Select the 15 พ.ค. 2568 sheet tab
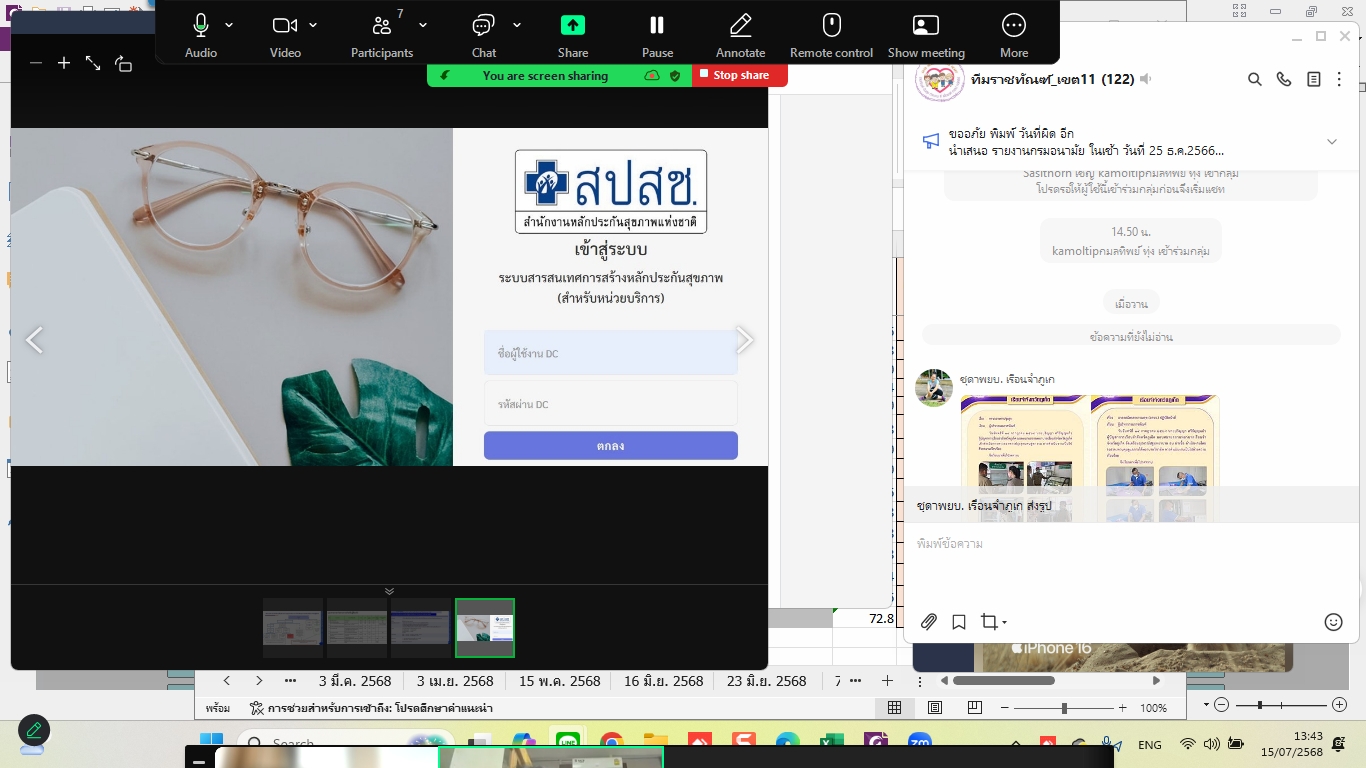Viewport: 1366px width, 768px height. click(560, 680)
